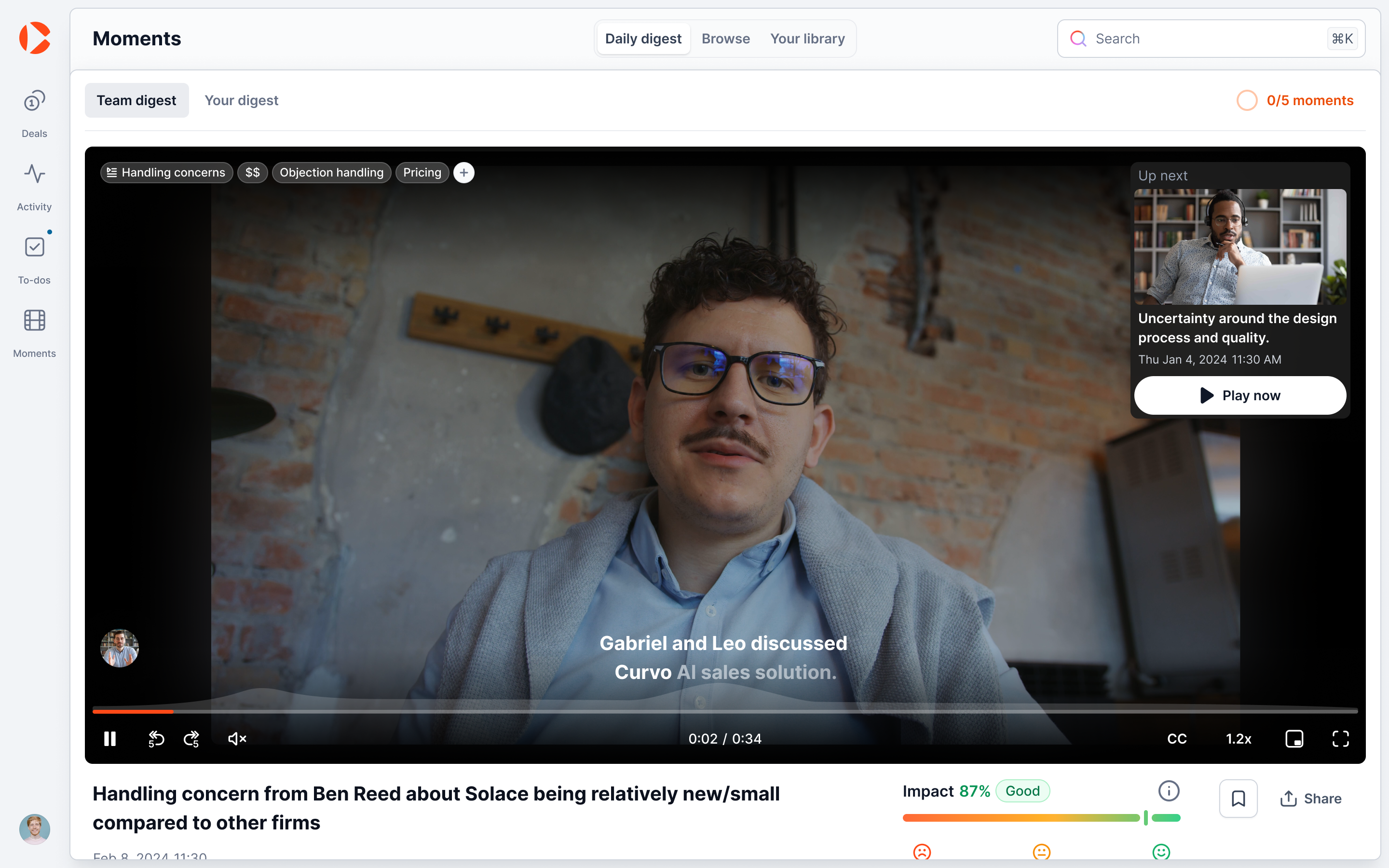
Task: Skip forward 5 seconds in the video
Action: tap(191, 738)
